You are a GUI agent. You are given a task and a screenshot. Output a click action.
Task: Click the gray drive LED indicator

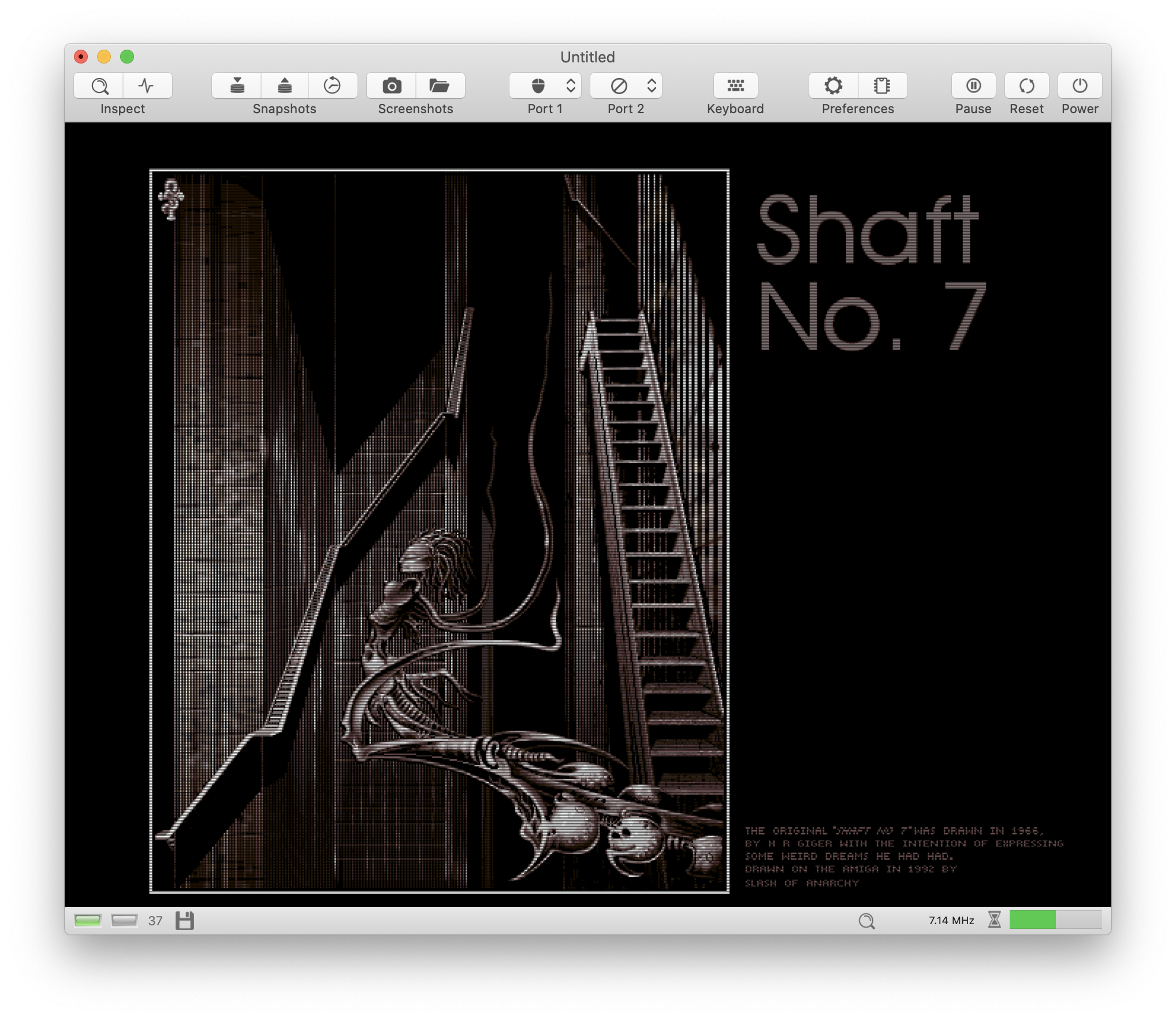click(124, 920)
